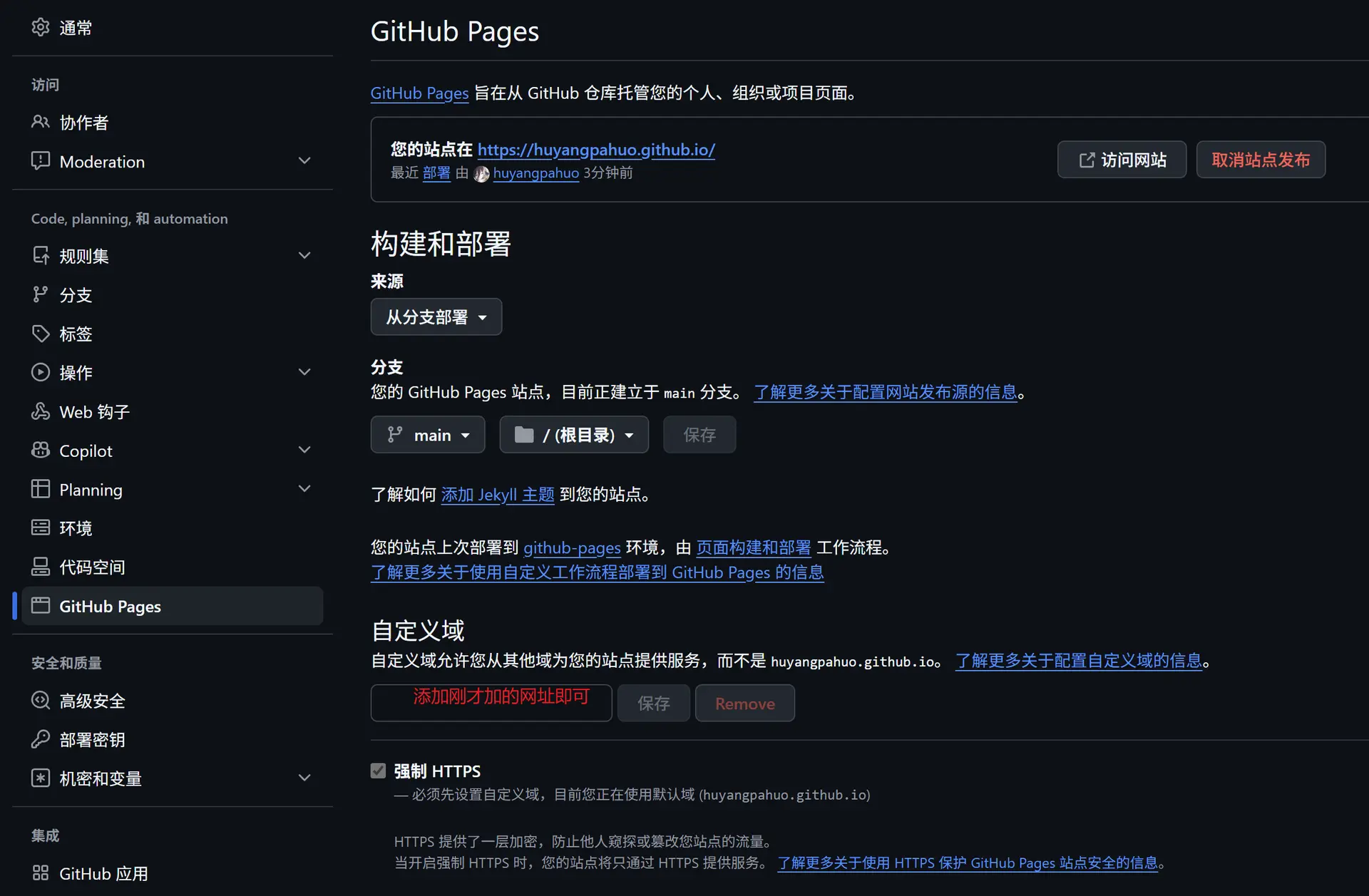Click the asterisk icon beside 机密和变量

(x=41, y=778)
